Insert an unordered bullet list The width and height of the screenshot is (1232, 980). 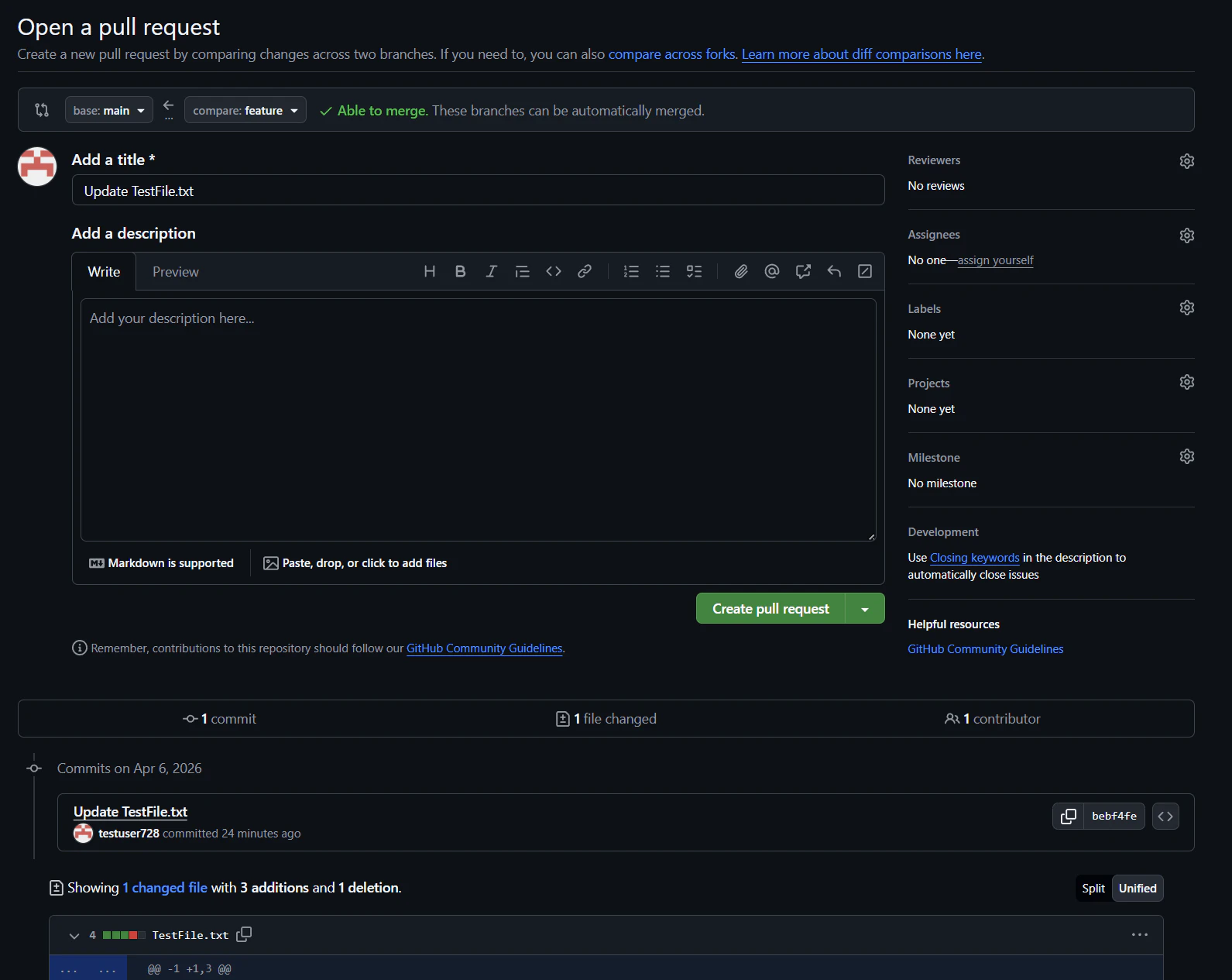(663, 271)
